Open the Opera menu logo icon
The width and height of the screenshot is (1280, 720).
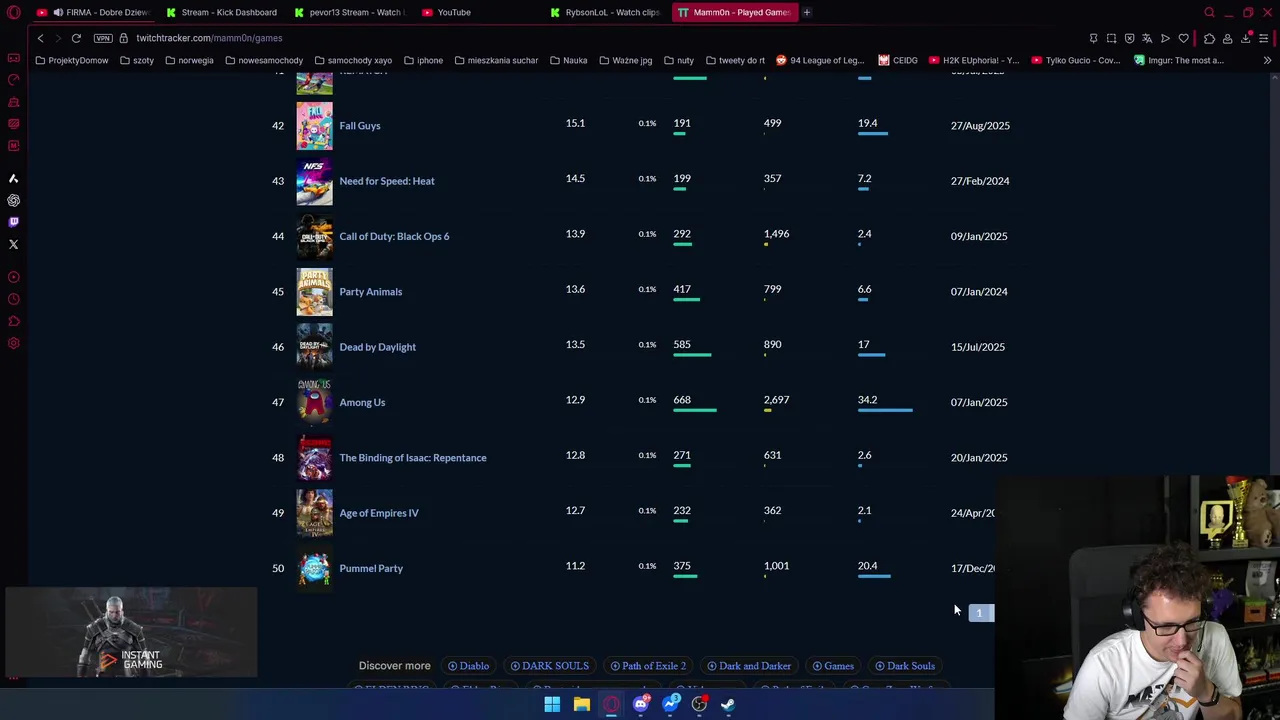[x=14, y=12]
